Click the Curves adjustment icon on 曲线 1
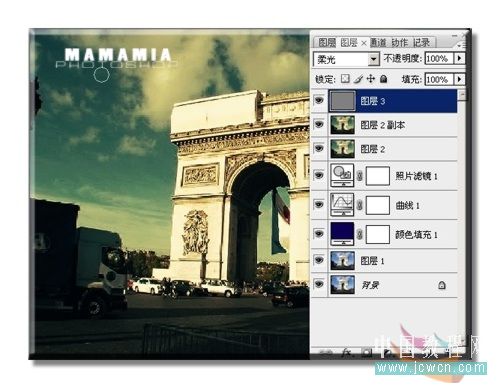 pyautogui.click(x=342, y=204)
